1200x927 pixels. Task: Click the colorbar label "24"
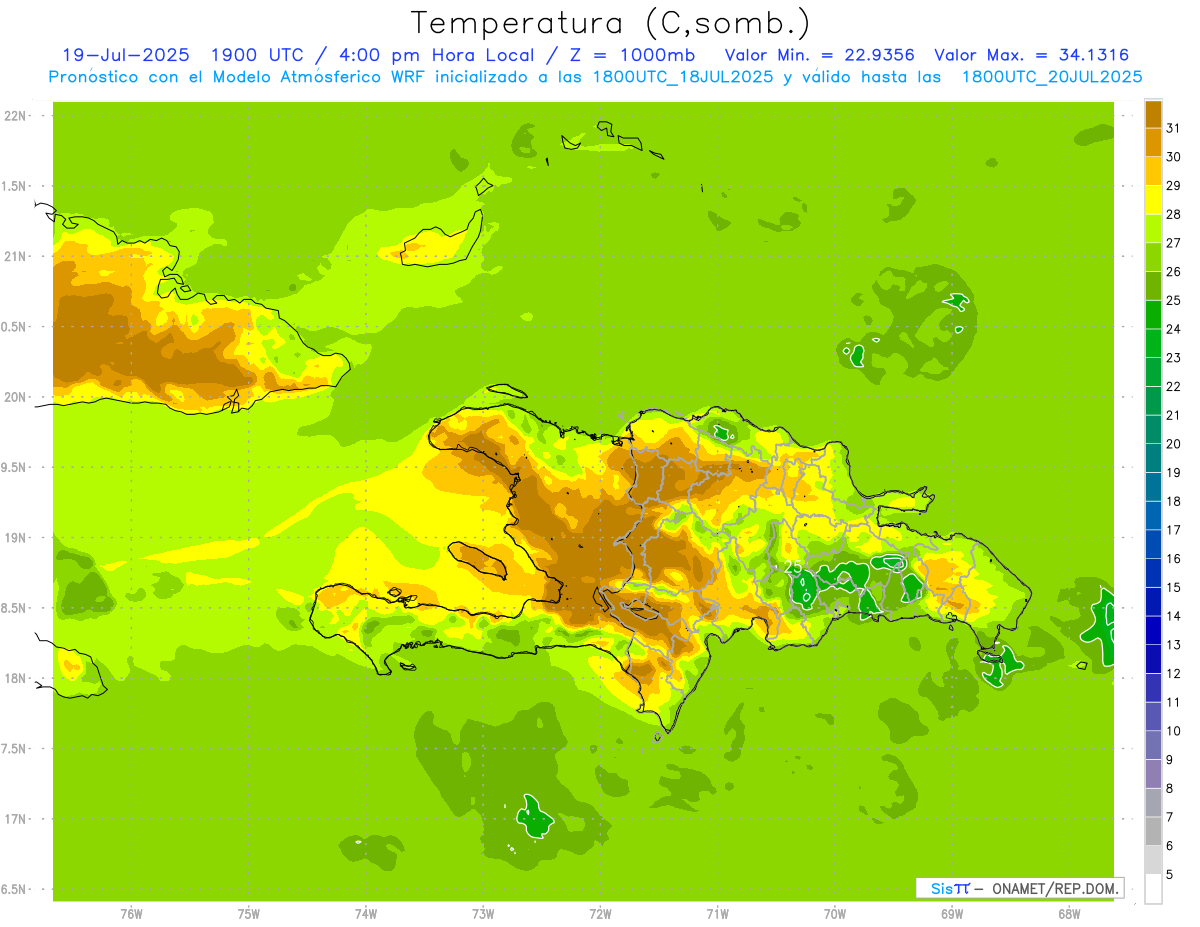tap(1173, 329)
